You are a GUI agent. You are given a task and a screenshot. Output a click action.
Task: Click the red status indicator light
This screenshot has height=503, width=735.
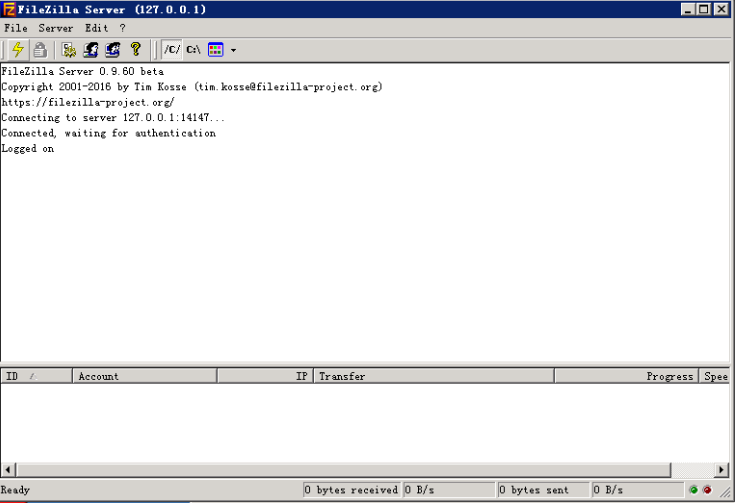(707, 490)
